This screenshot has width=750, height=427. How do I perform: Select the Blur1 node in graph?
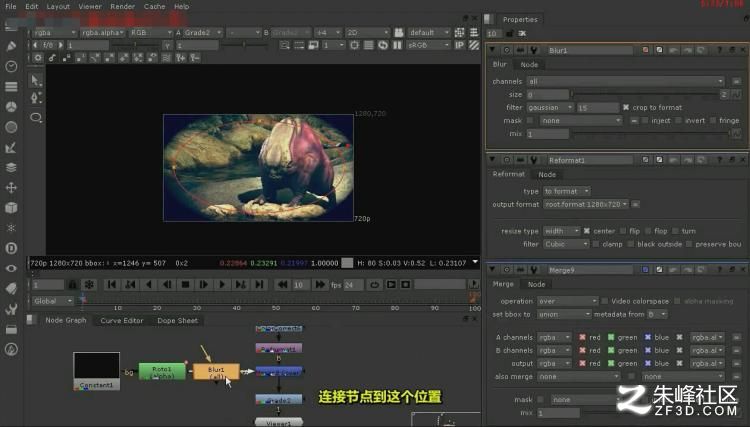point(216,372)
